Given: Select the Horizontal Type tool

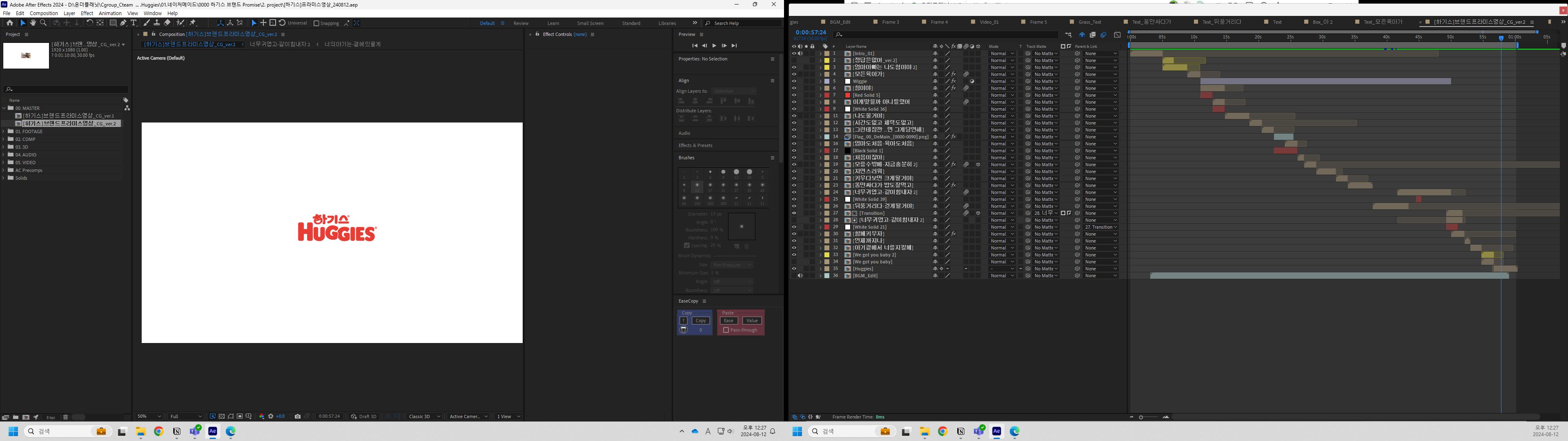Looking at the screenshot, I should pos(134,22).
